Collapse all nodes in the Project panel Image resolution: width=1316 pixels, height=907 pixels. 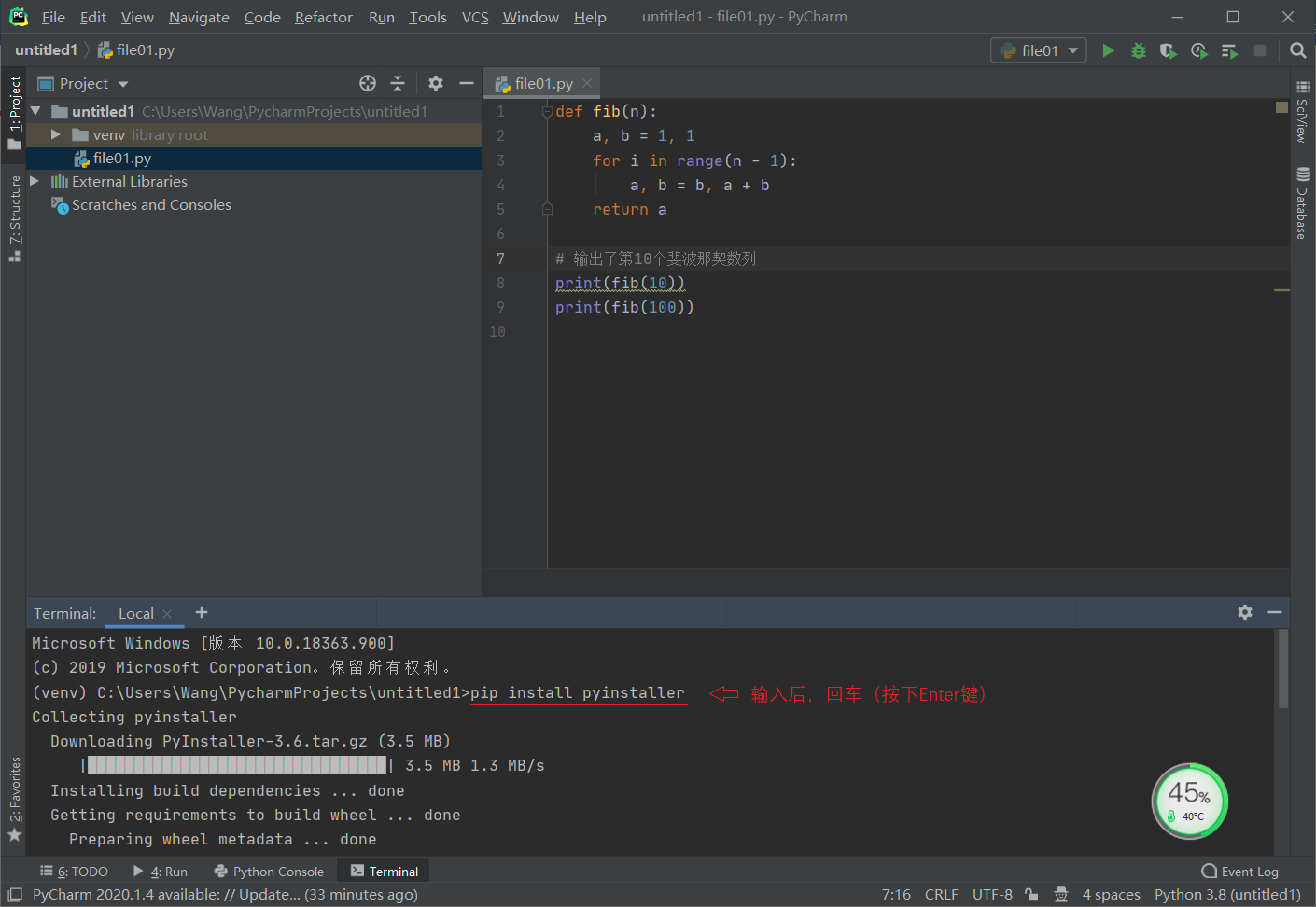[397, 83]
